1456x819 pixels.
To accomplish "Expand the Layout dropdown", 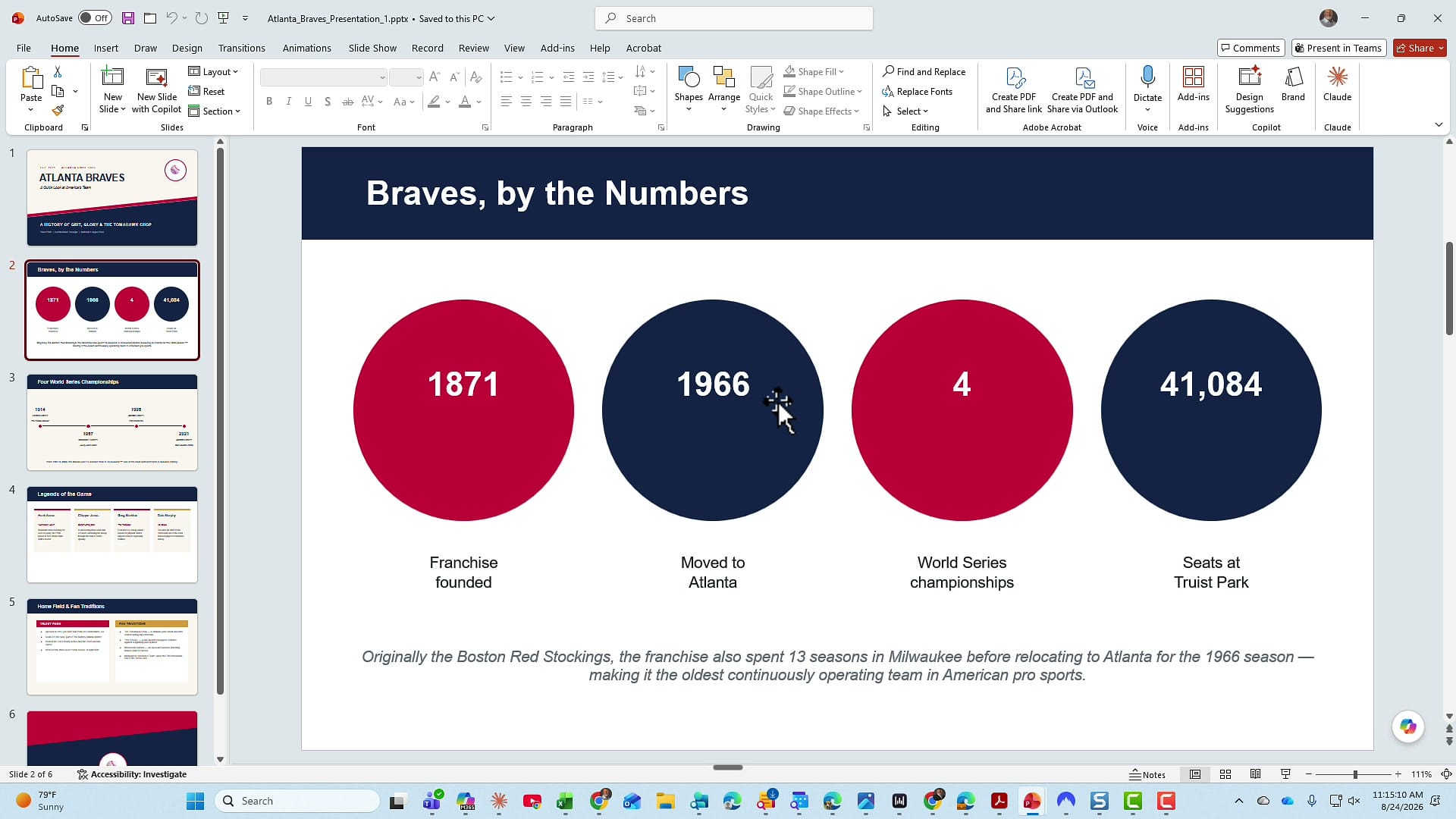I will (x=213, y=71).
